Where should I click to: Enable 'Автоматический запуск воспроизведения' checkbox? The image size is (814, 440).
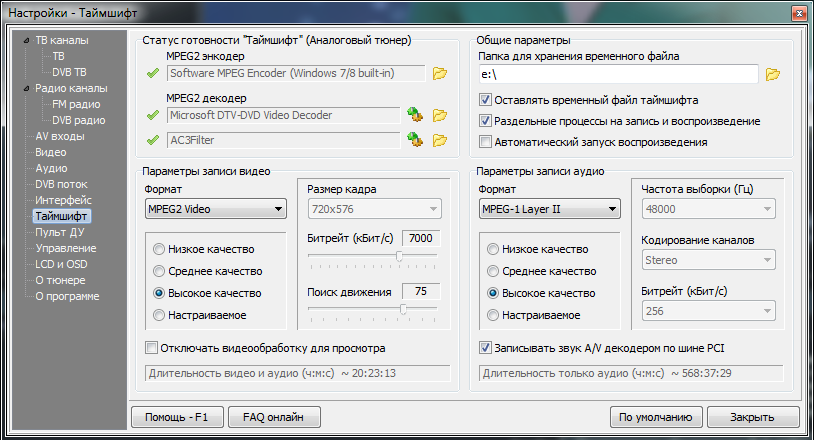pos(486,142)
